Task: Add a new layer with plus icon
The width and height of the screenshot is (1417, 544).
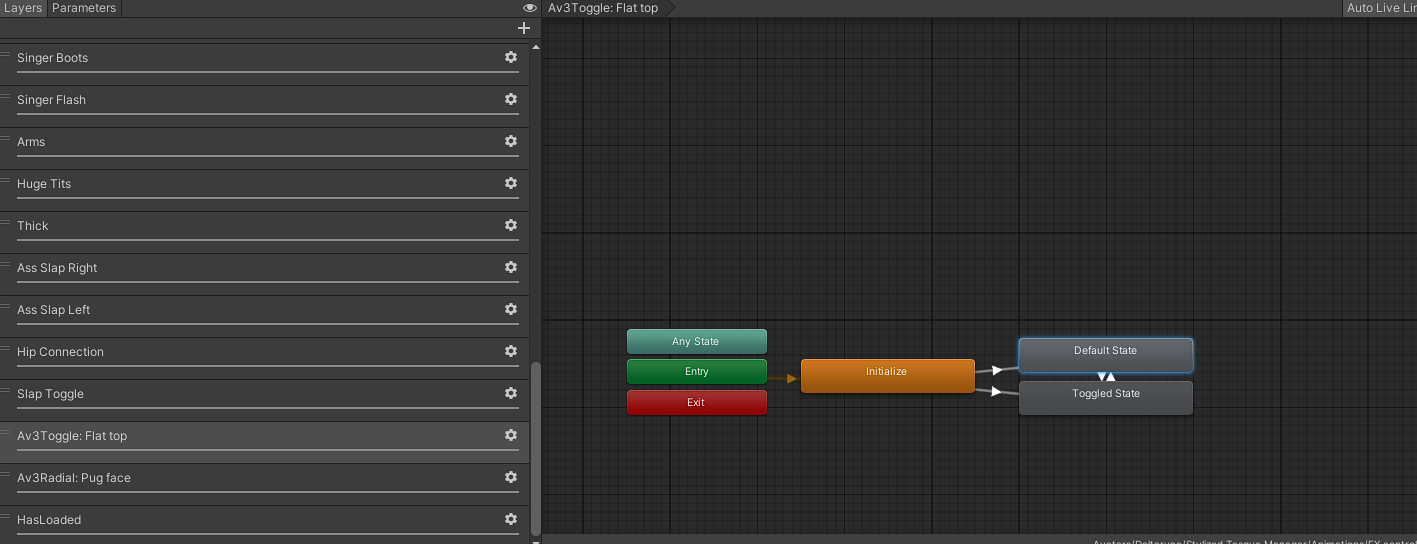Action: [x=523, y=28]
